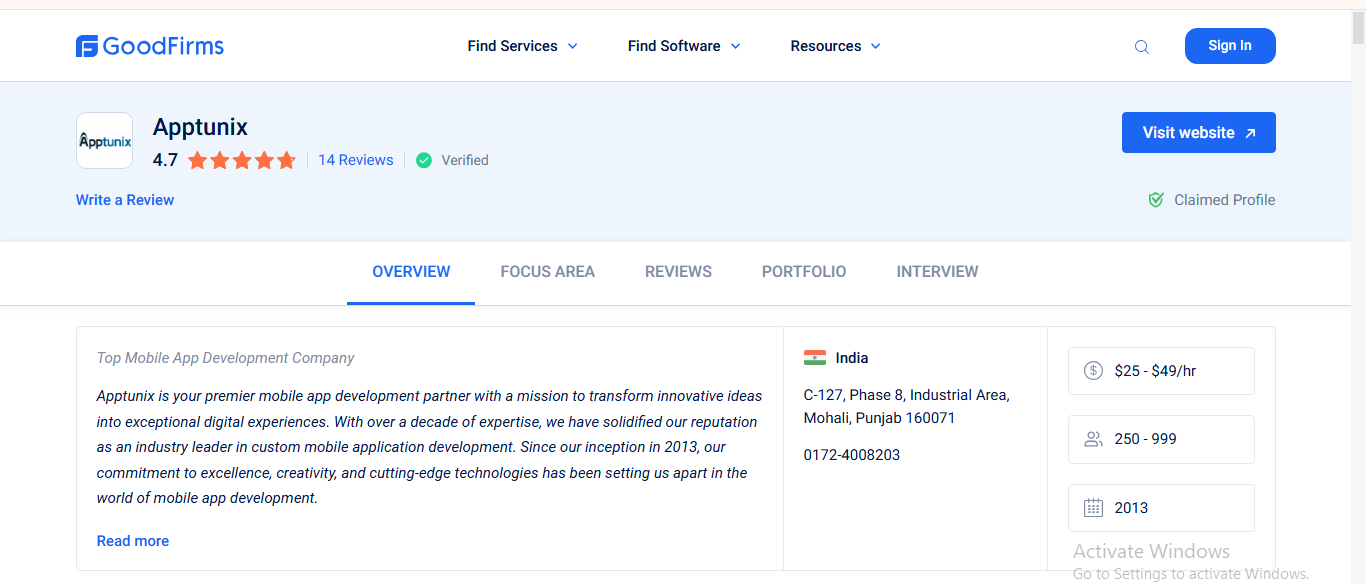Click the employees people icon
This screenshot has width=1366, height=584.
[x=1093, y=439]
